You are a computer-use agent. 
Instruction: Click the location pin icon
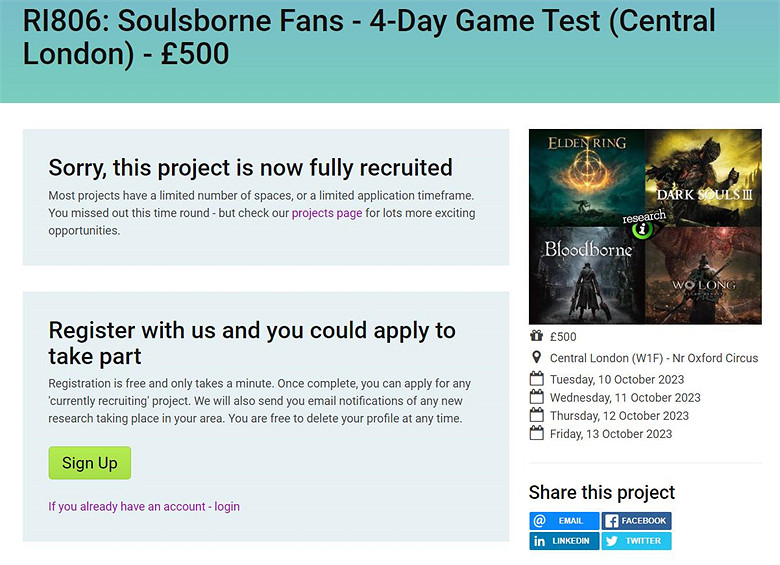point(536,358)
